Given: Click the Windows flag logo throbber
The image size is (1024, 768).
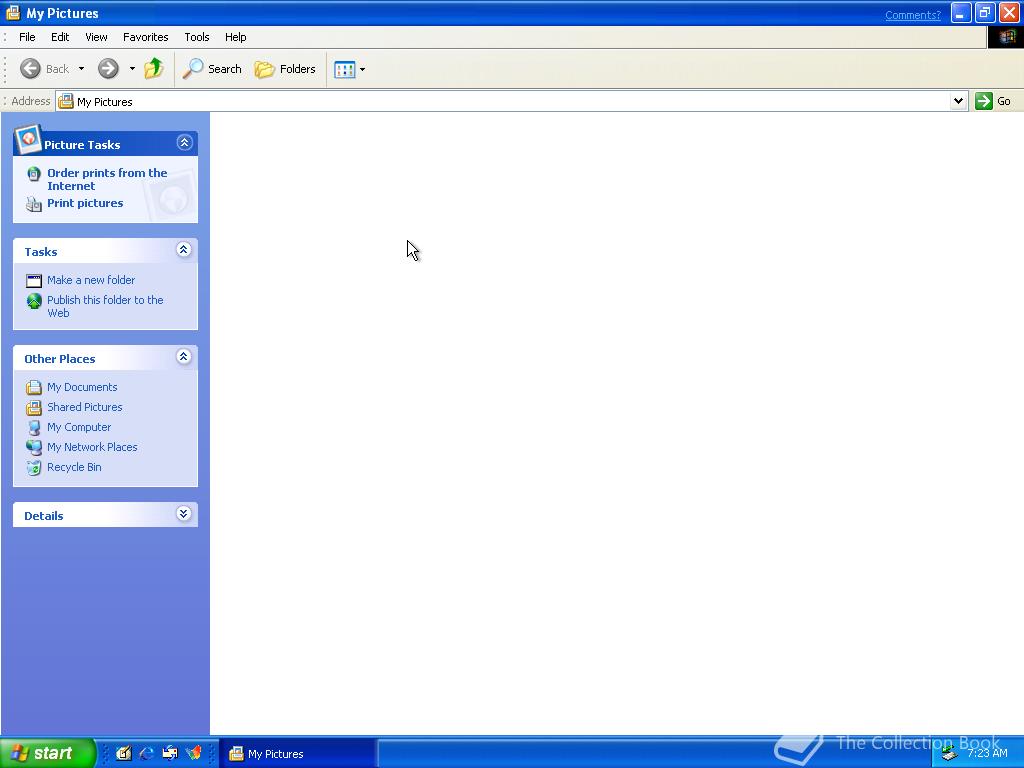Looking at the screenshot, I should click(x=1006, y=37).
